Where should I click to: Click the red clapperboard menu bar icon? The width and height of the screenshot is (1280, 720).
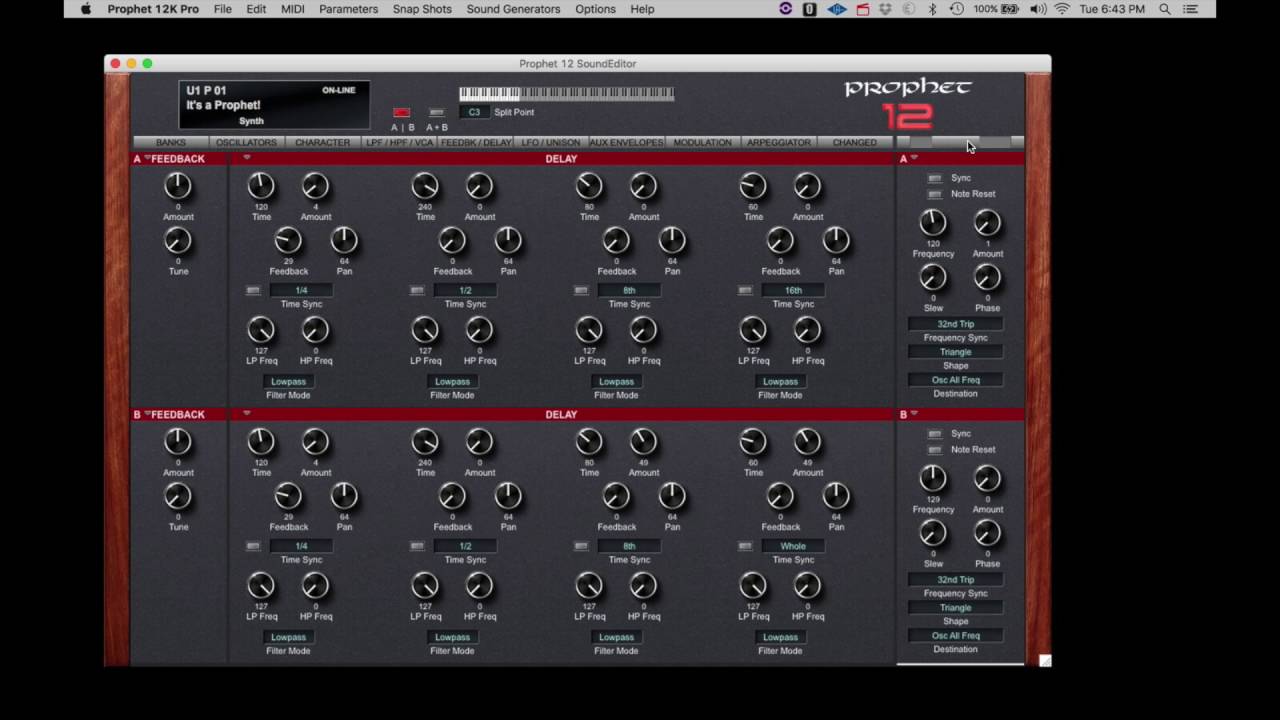tap(862, 9)
